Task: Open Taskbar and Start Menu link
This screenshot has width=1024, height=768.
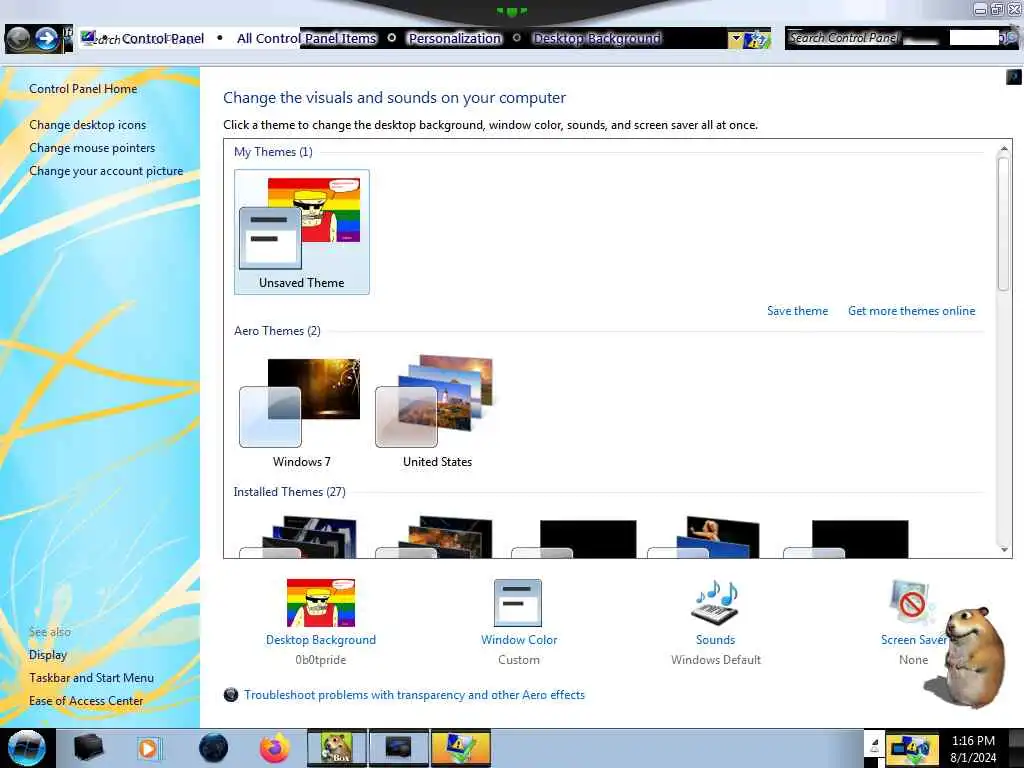Action: click(x=91, y=678)
